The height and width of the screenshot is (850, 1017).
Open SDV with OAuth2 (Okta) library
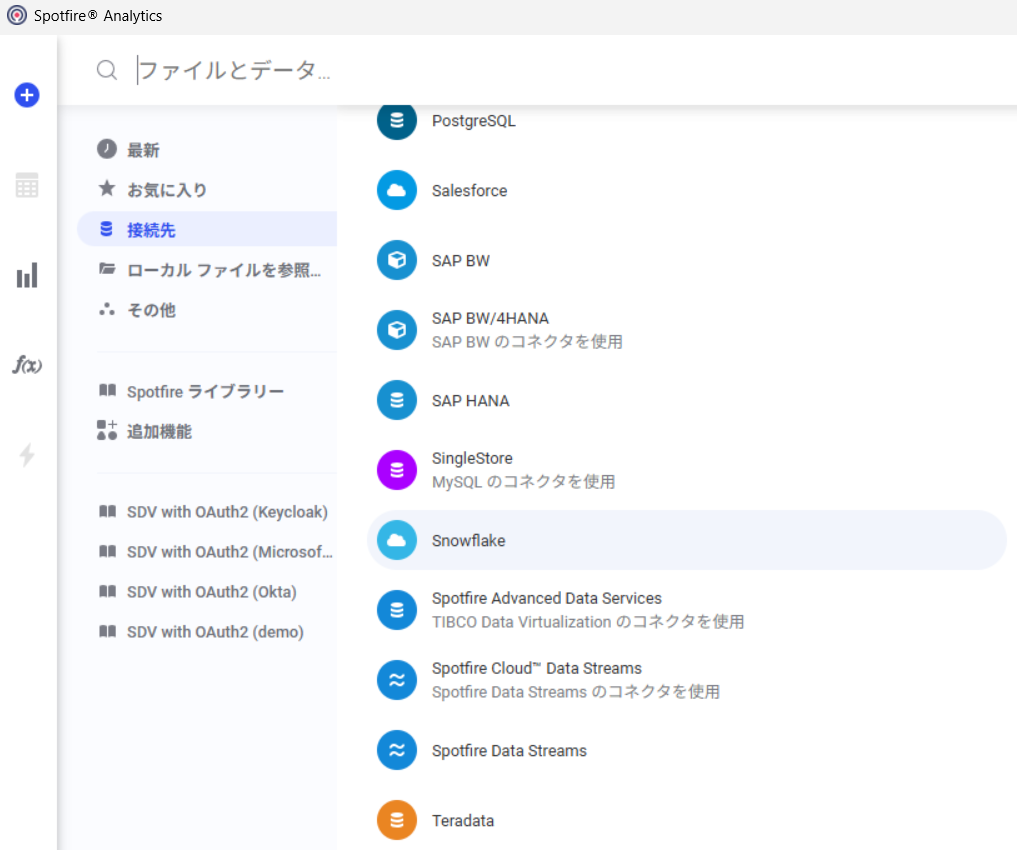coord(207,591)
